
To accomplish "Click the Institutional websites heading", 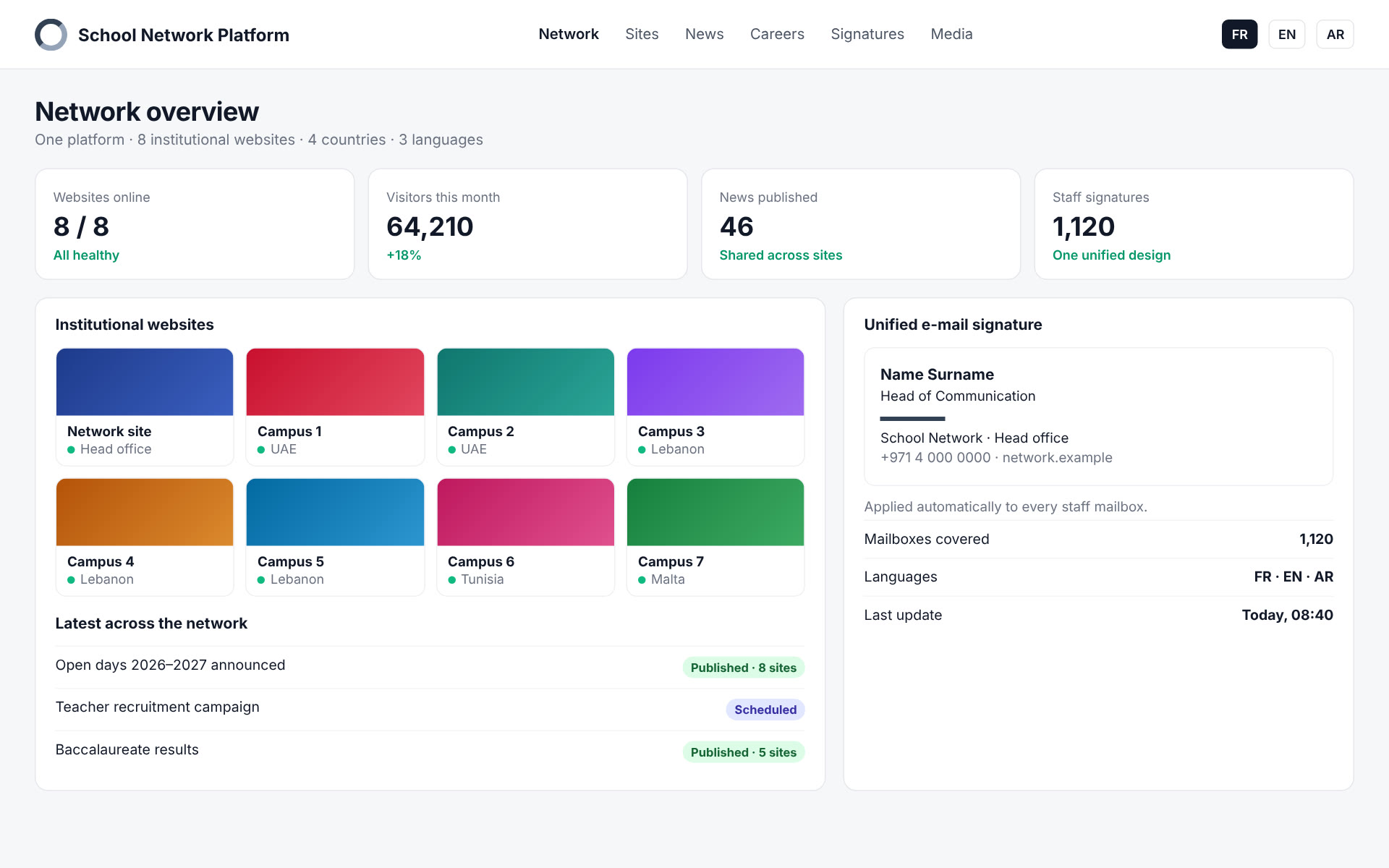I will pos(135,325).
